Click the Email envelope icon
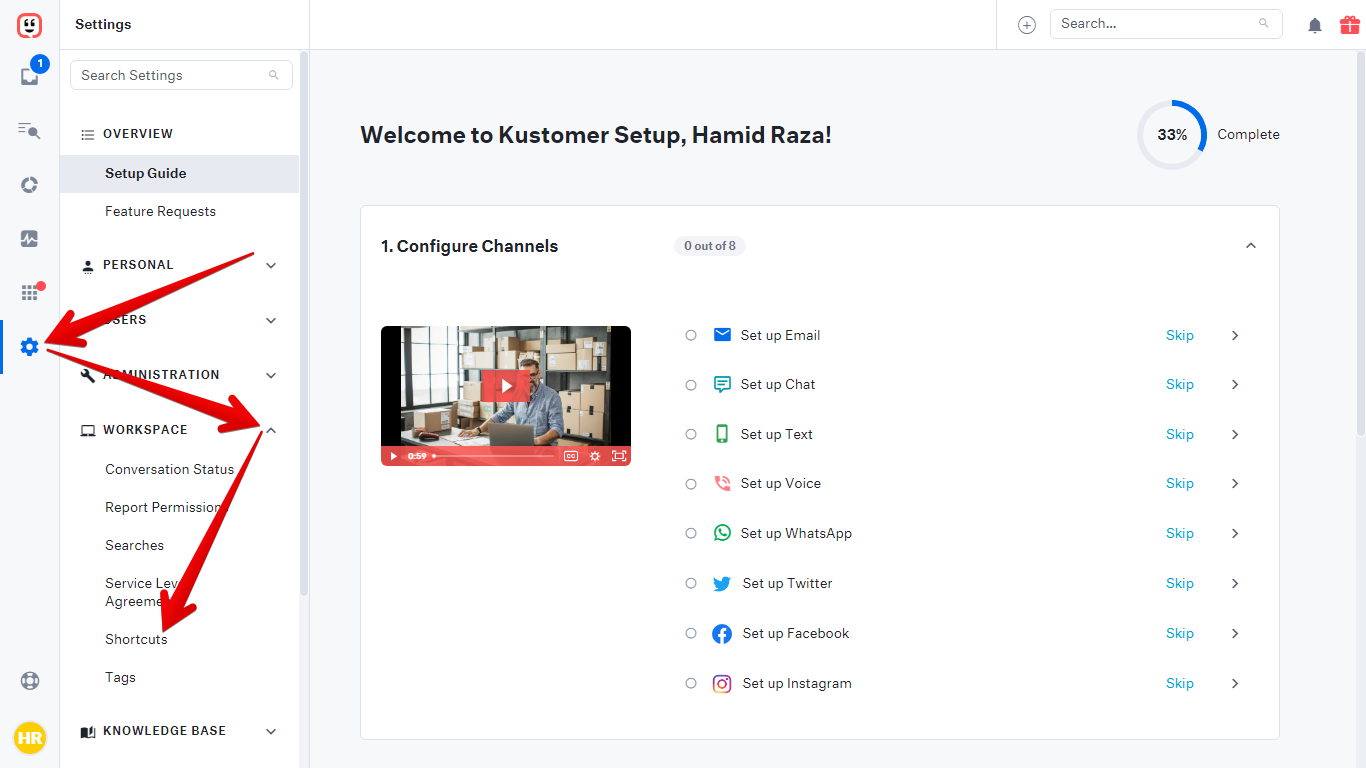 click(722, 335)
